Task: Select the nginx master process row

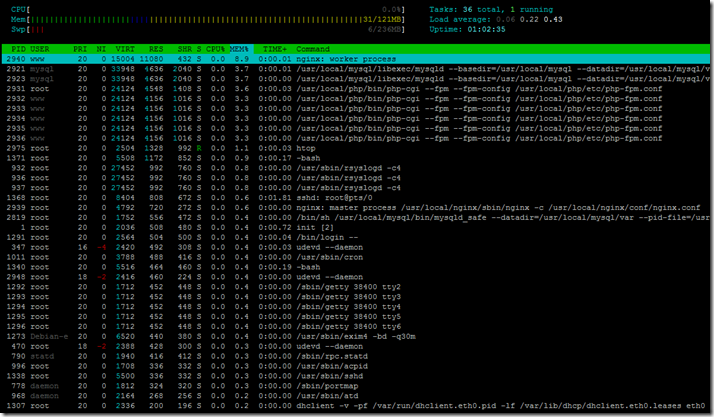Action: (x=356, y=208)
